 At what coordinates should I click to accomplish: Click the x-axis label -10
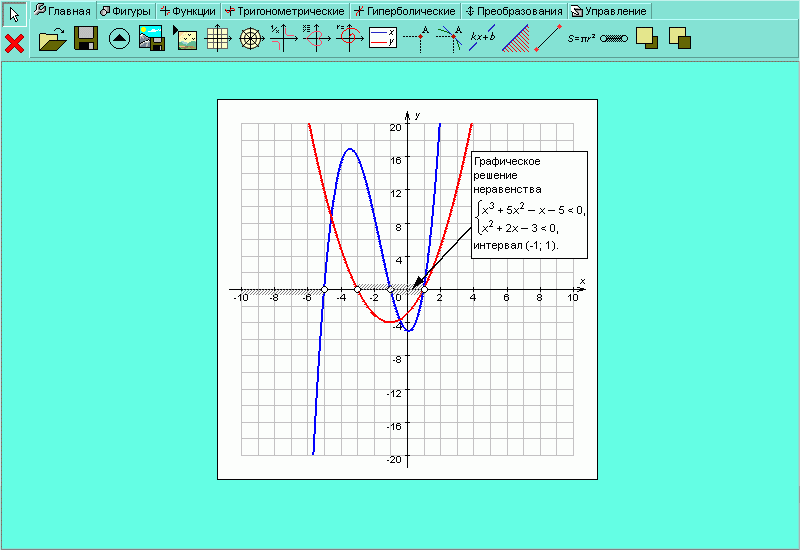[241, 297]
